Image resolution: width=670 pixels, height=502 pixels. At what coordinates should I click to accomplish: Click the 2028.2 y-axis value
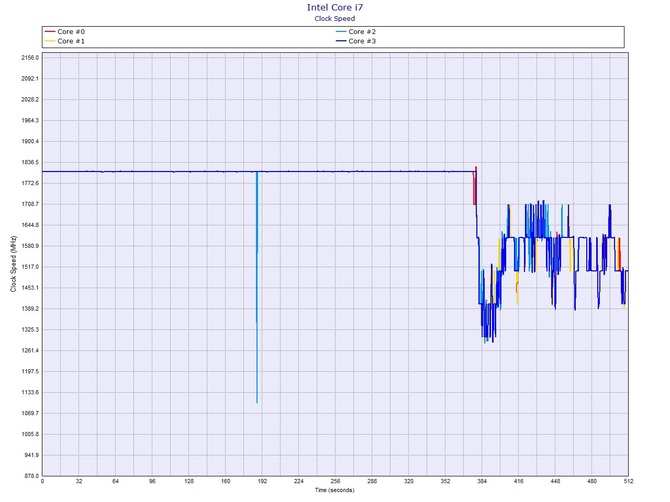(30, 99)
